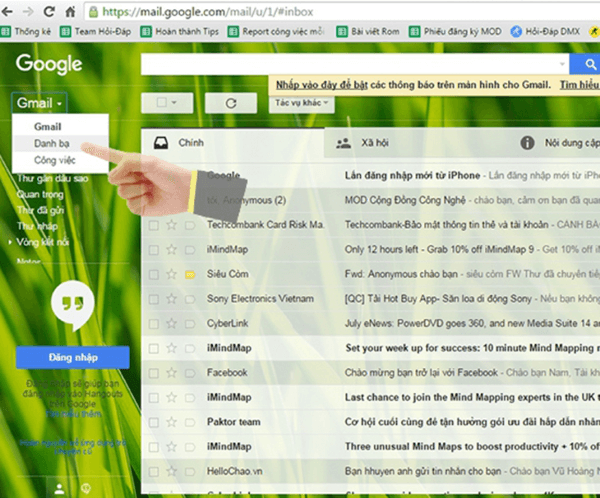Click the blue 'Đăng nhập' button
The height and width of the screenshot is (498, 600).
(x=73, y=358)
